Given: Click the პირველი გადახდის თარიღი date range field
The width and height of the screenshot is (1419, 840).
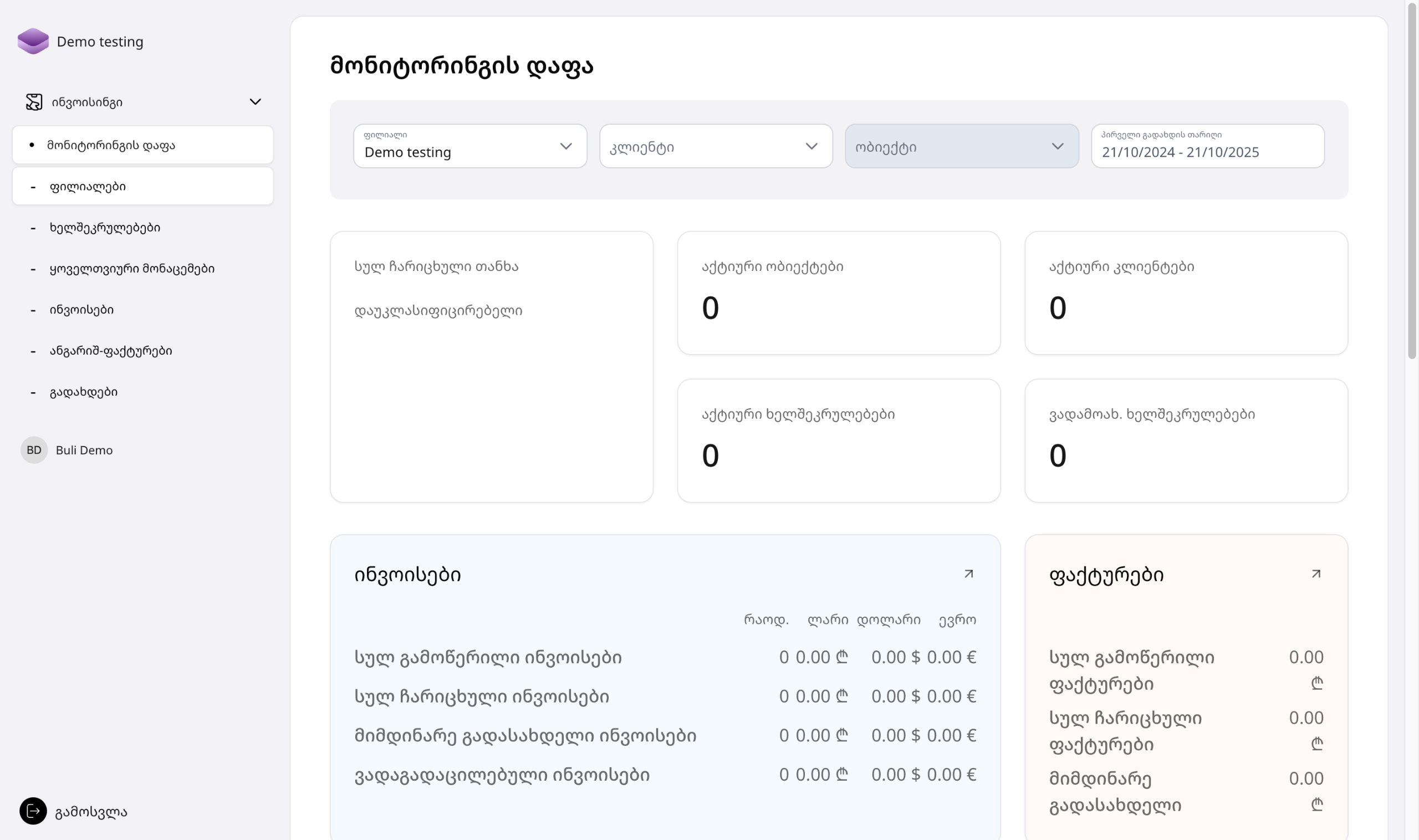Looking at the screenshot, I should 1207,147.
